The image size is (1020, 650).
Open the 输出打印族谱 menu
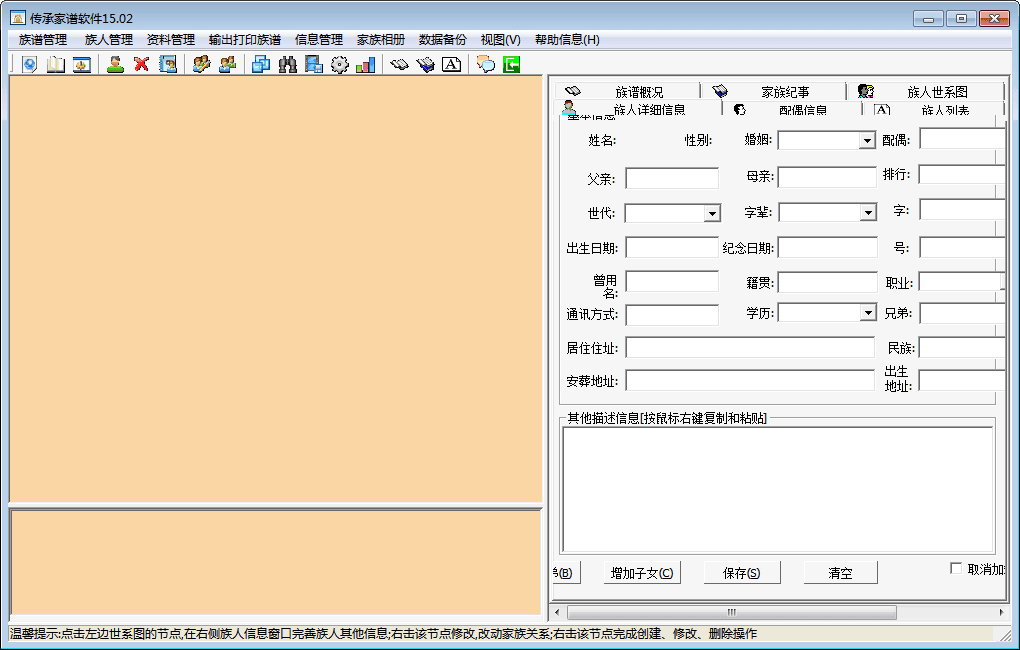(x=245, y=40)
